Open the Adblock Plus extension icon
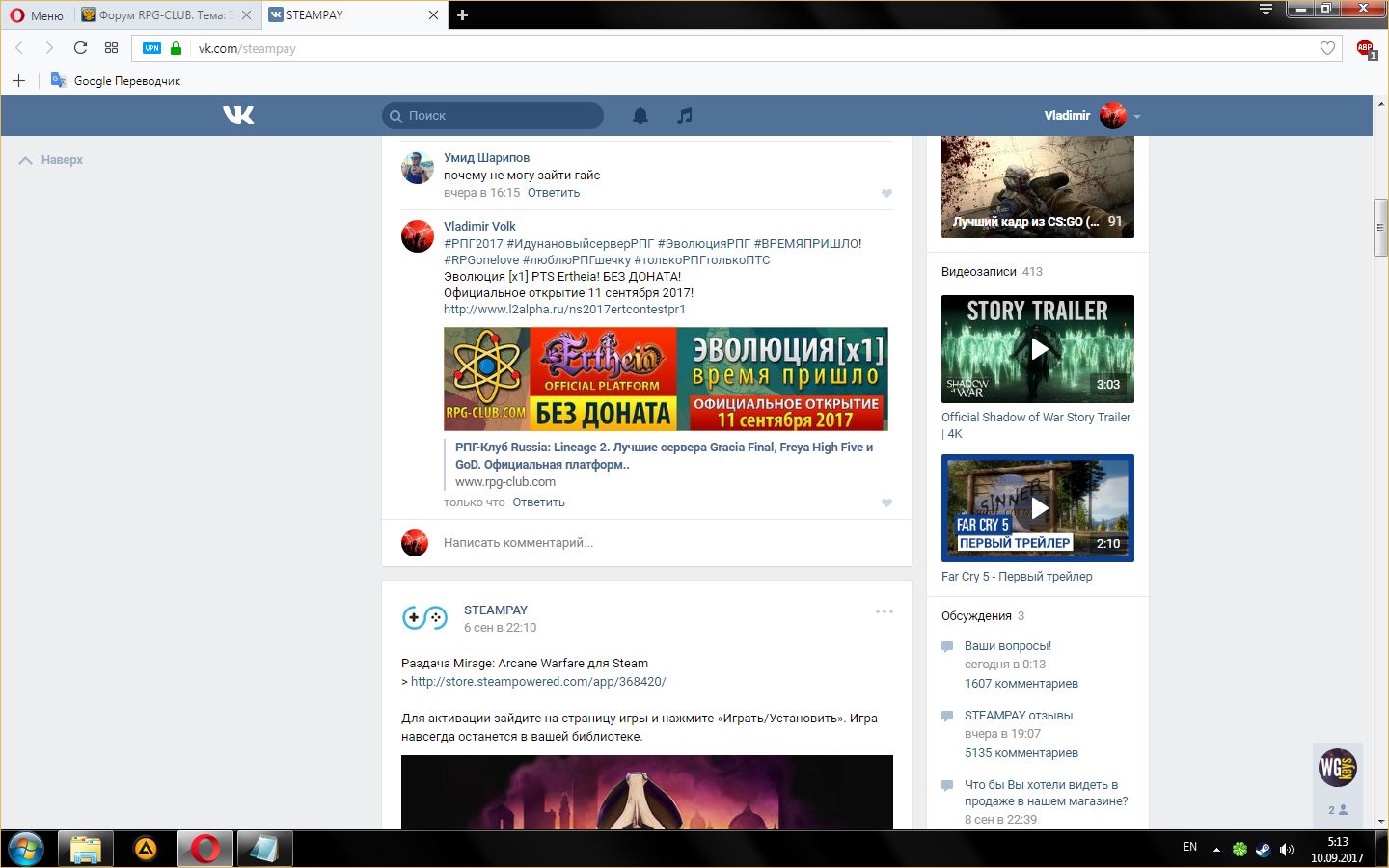The height and width of the screenshot is (868, 1389). point(1366,48)
